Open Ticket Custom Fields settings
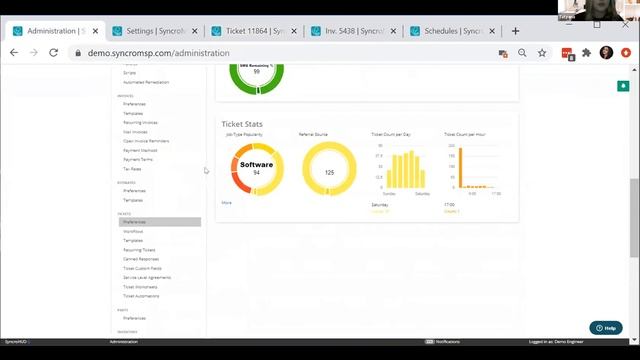 click(x=142, y=268)
